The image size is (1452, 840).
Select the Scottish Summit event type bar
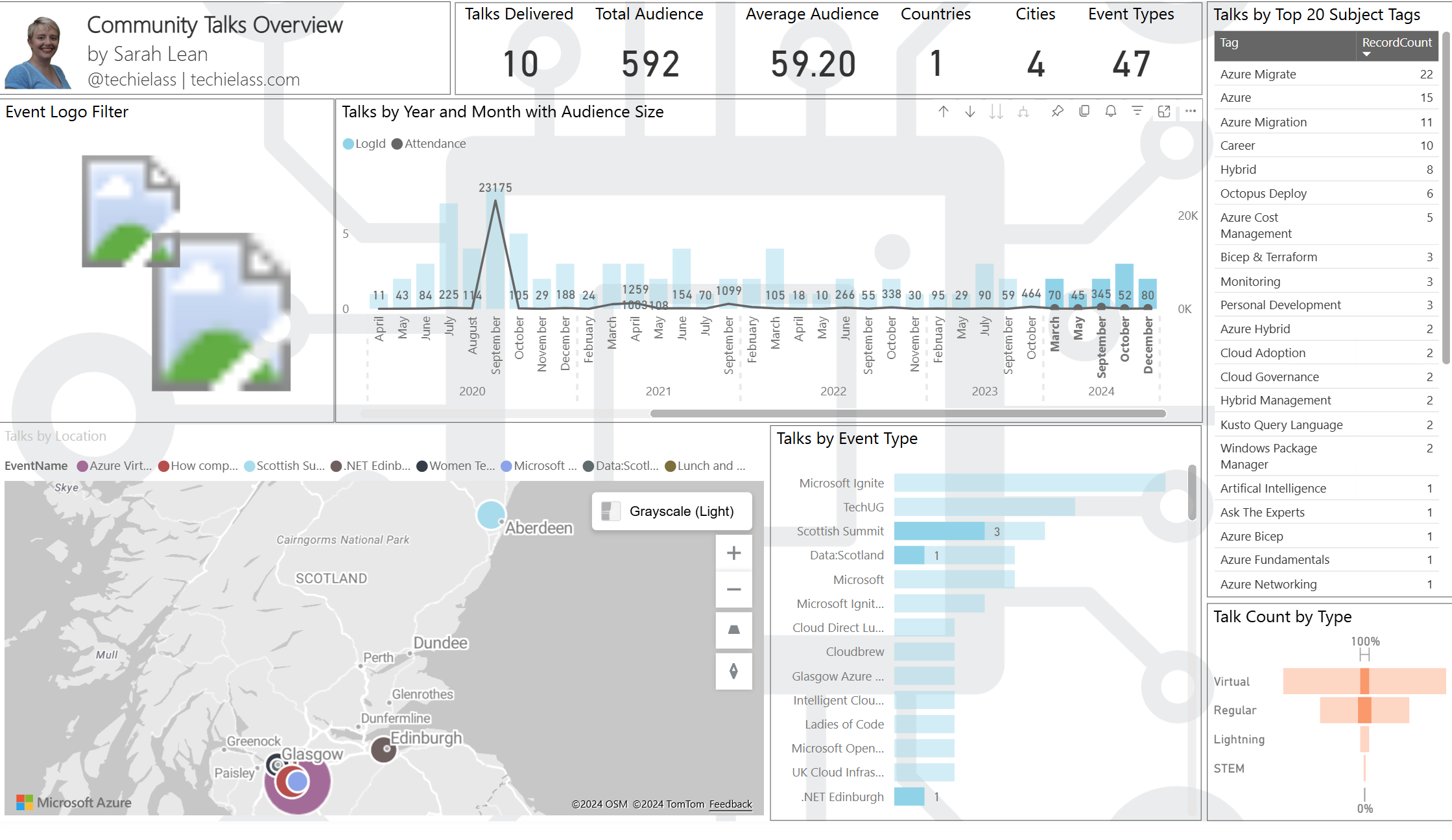[939, 531]
